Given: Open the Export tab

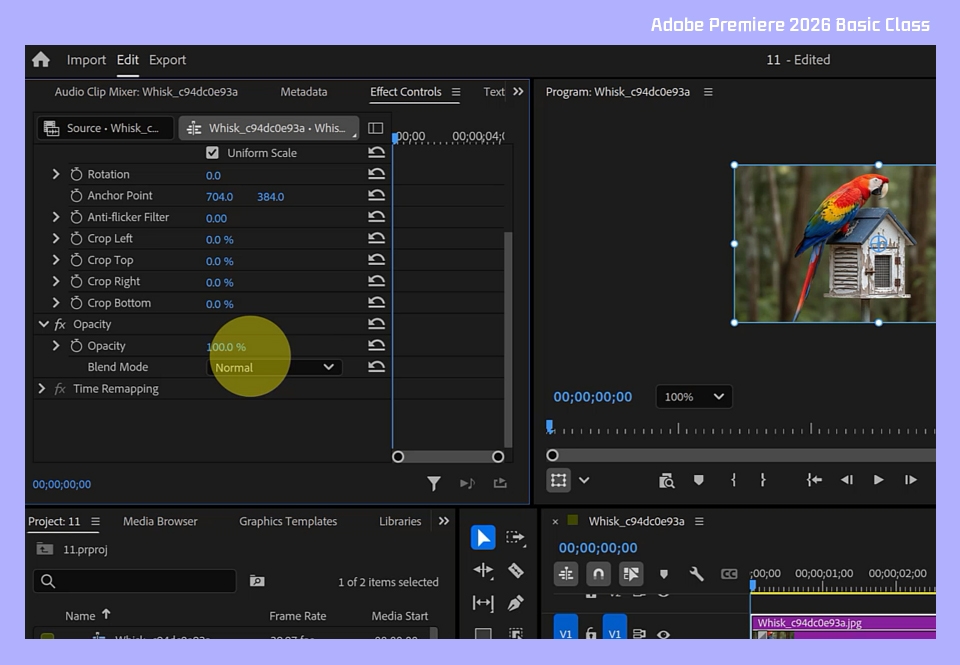Looking at the screenshot, I should [x=167, y=60].
